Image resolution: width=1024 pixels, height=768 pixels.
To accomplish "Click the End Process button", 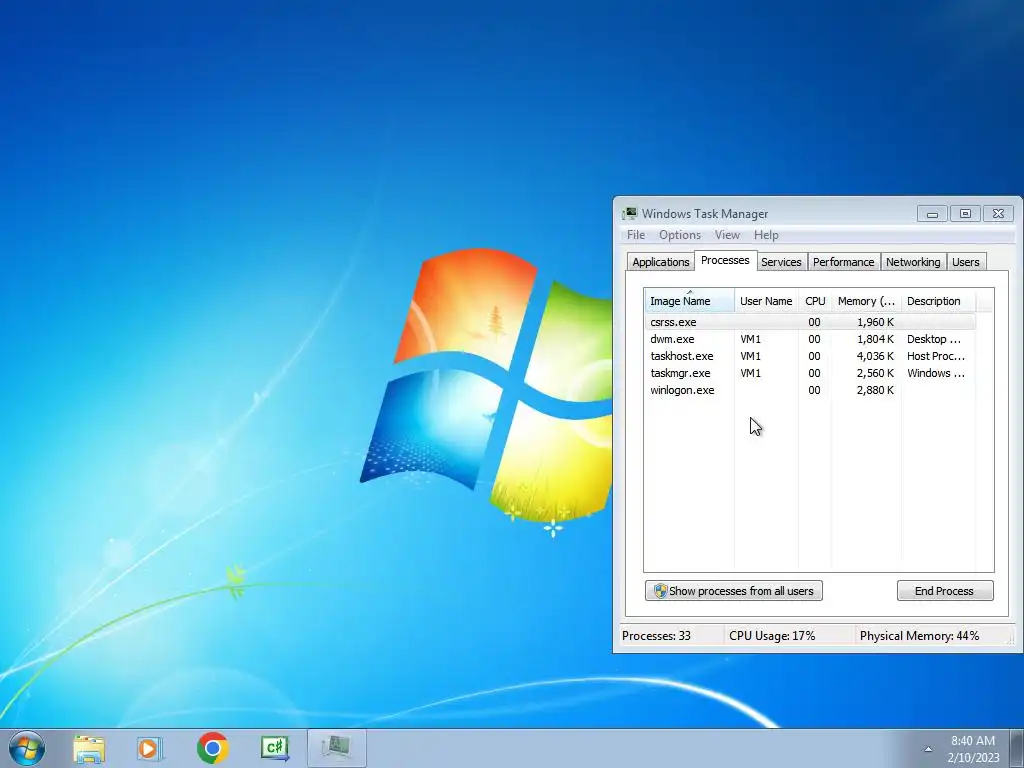I will point(945,590).
